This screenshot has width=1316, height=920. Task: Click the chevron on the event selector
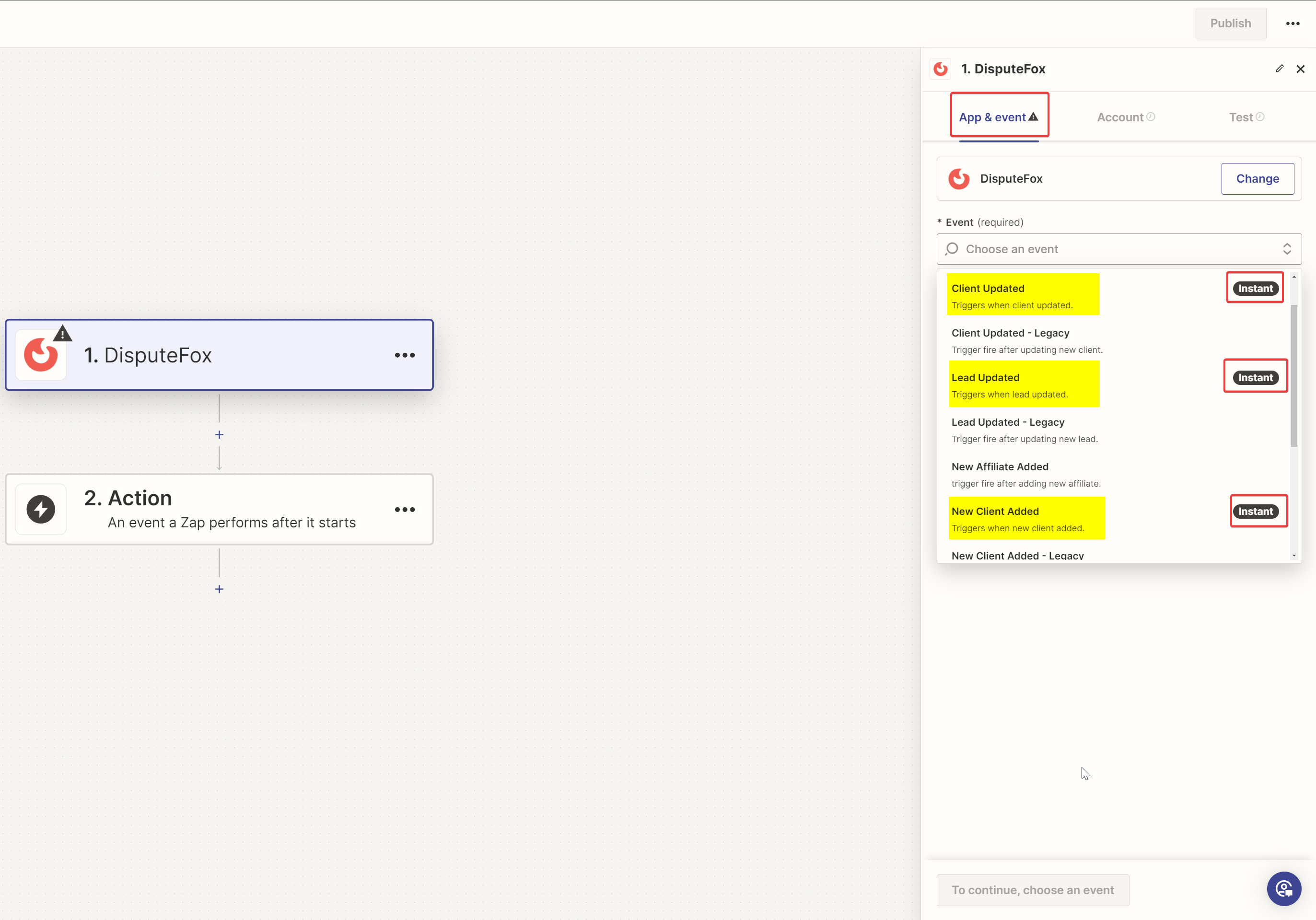coord(1287,249)
